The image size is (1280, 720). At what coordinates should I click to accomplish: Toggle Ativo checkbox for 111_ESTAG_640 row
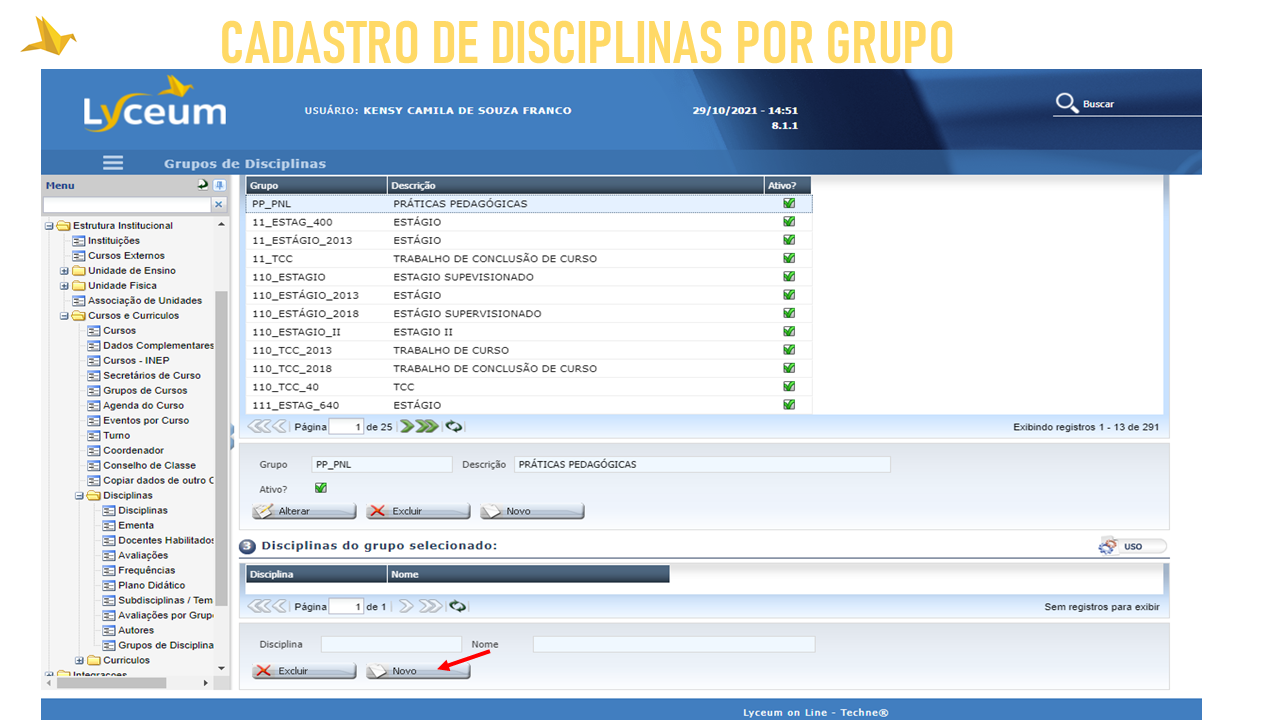(789, 404)
